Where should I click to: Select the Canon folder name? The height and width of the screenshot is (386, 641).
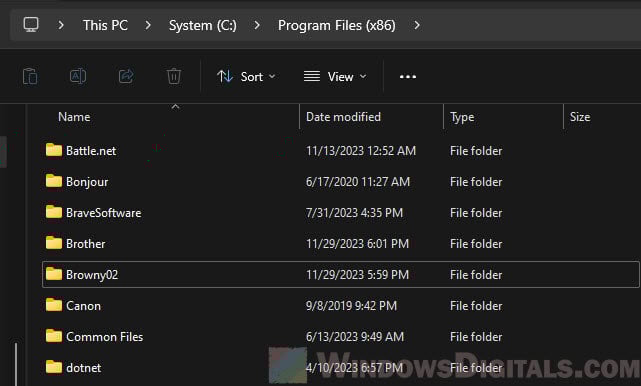point(83,306)
